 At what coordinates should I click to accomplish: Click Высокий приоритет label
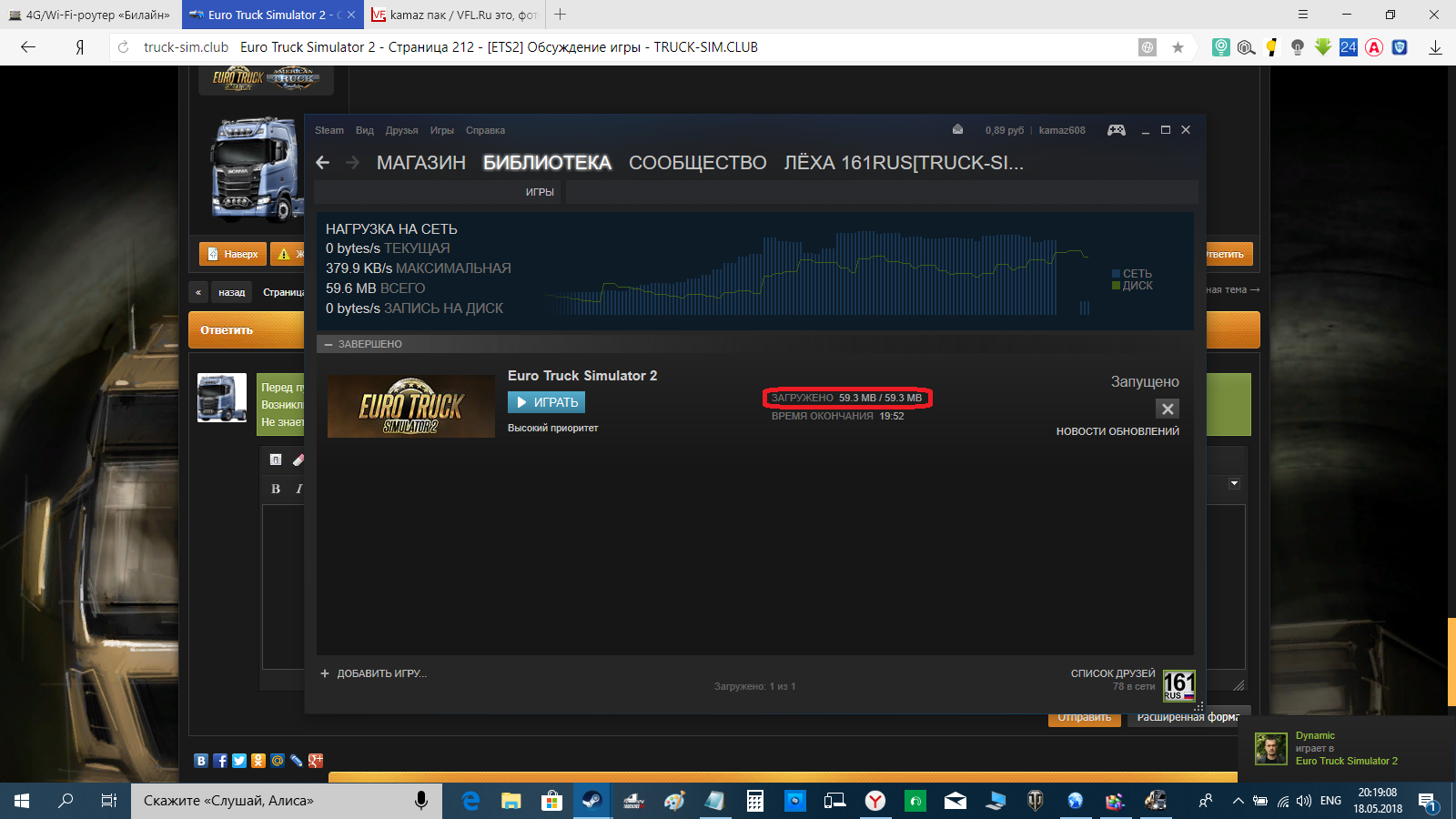[x=553, y=428]
